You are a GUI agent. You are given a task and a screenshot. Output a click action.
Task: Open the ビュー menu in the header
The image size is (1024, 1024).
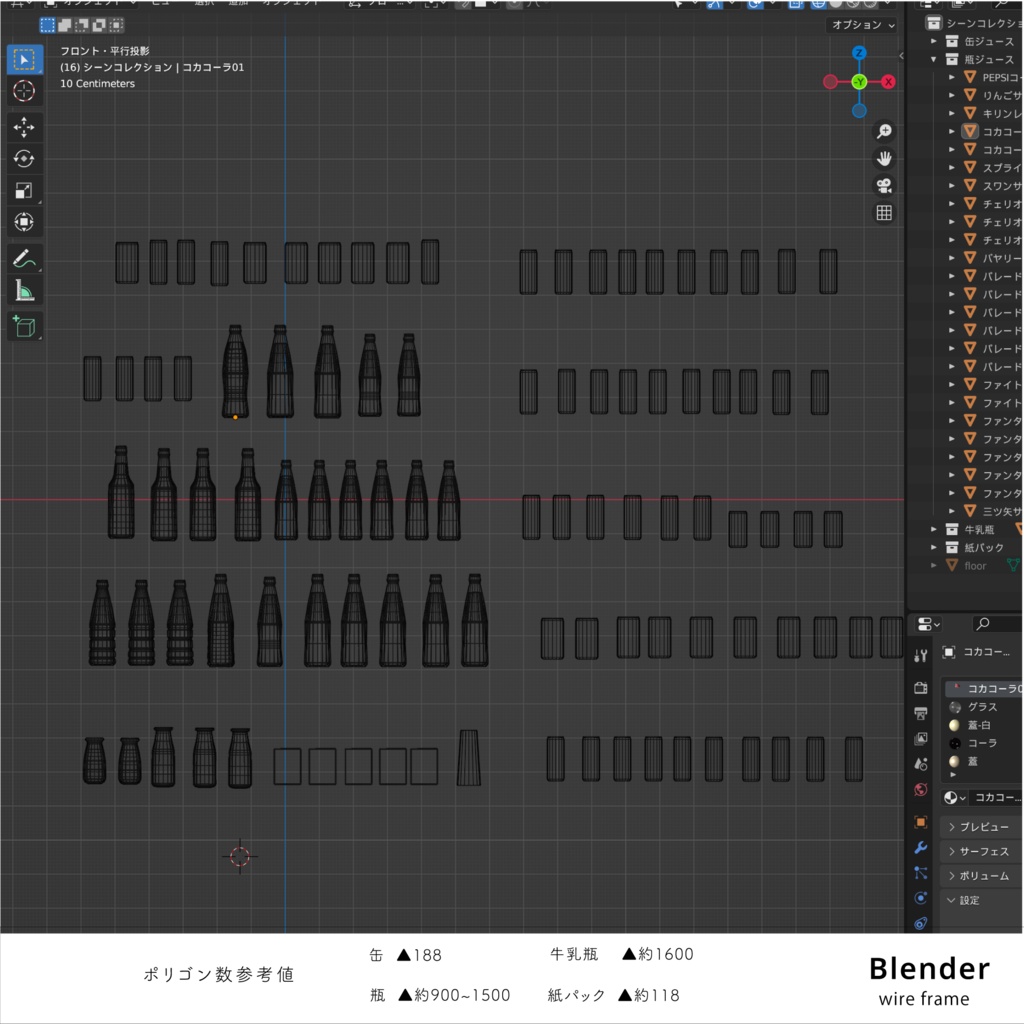(160, 3)
